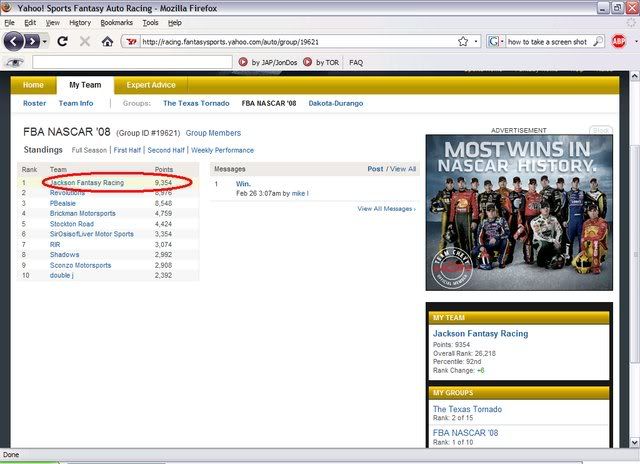Switch to the Expert Advice tab
This screenshot has height=464, width=640.
pyautogui.click(x=151, y=85)
